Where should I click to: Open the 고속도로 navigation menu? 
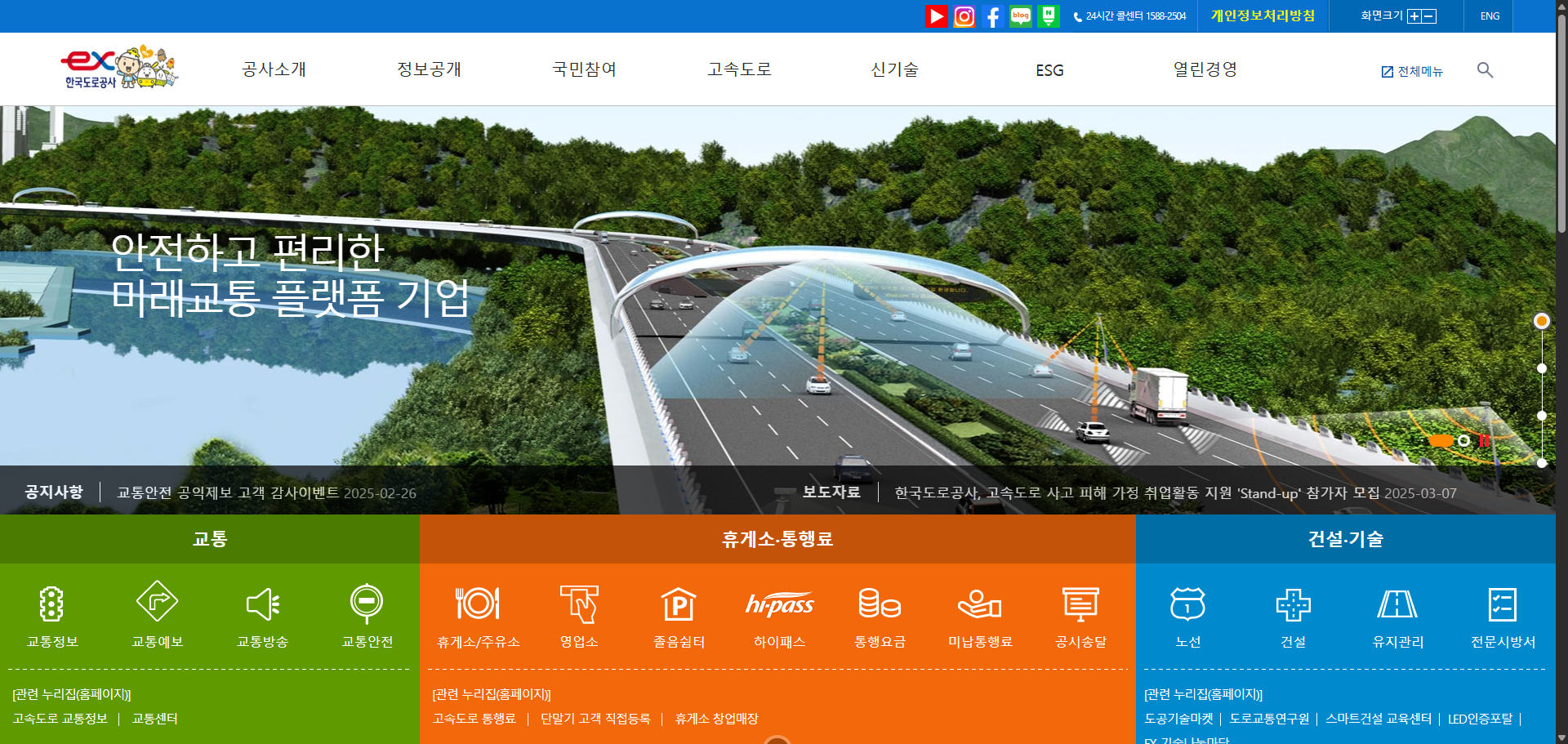tap(737, 69)
